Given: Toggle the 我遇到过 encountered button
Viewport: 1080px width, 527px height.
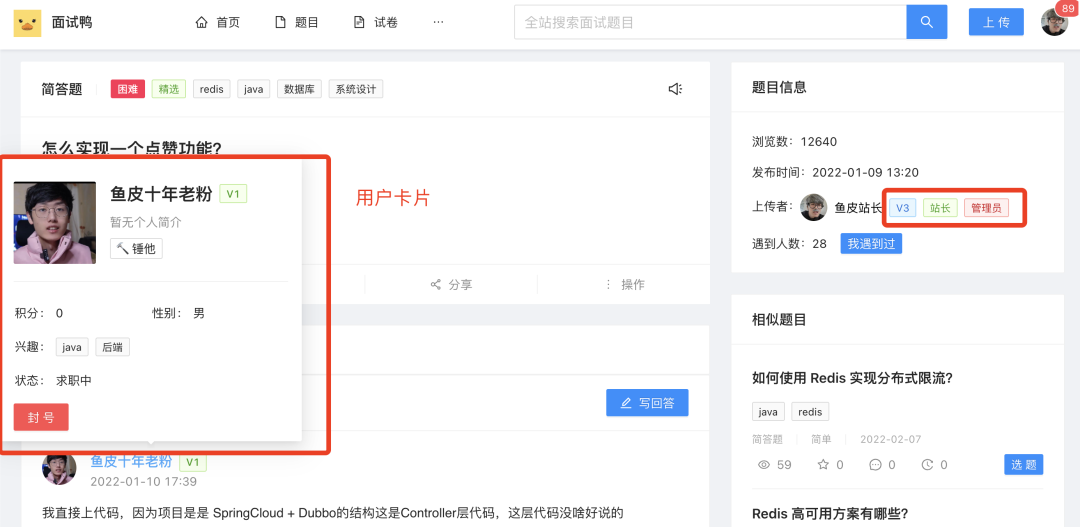Looking at the screenshot, I should 870,243.
